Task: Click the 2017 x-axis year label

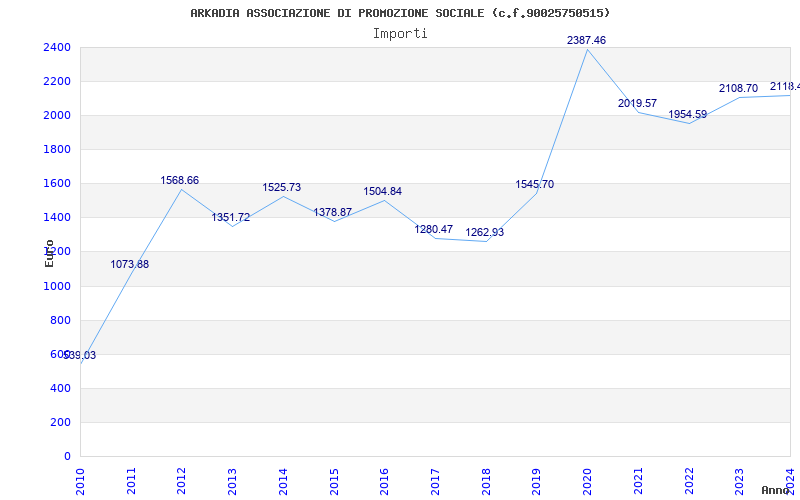Action: coord(435,480)
